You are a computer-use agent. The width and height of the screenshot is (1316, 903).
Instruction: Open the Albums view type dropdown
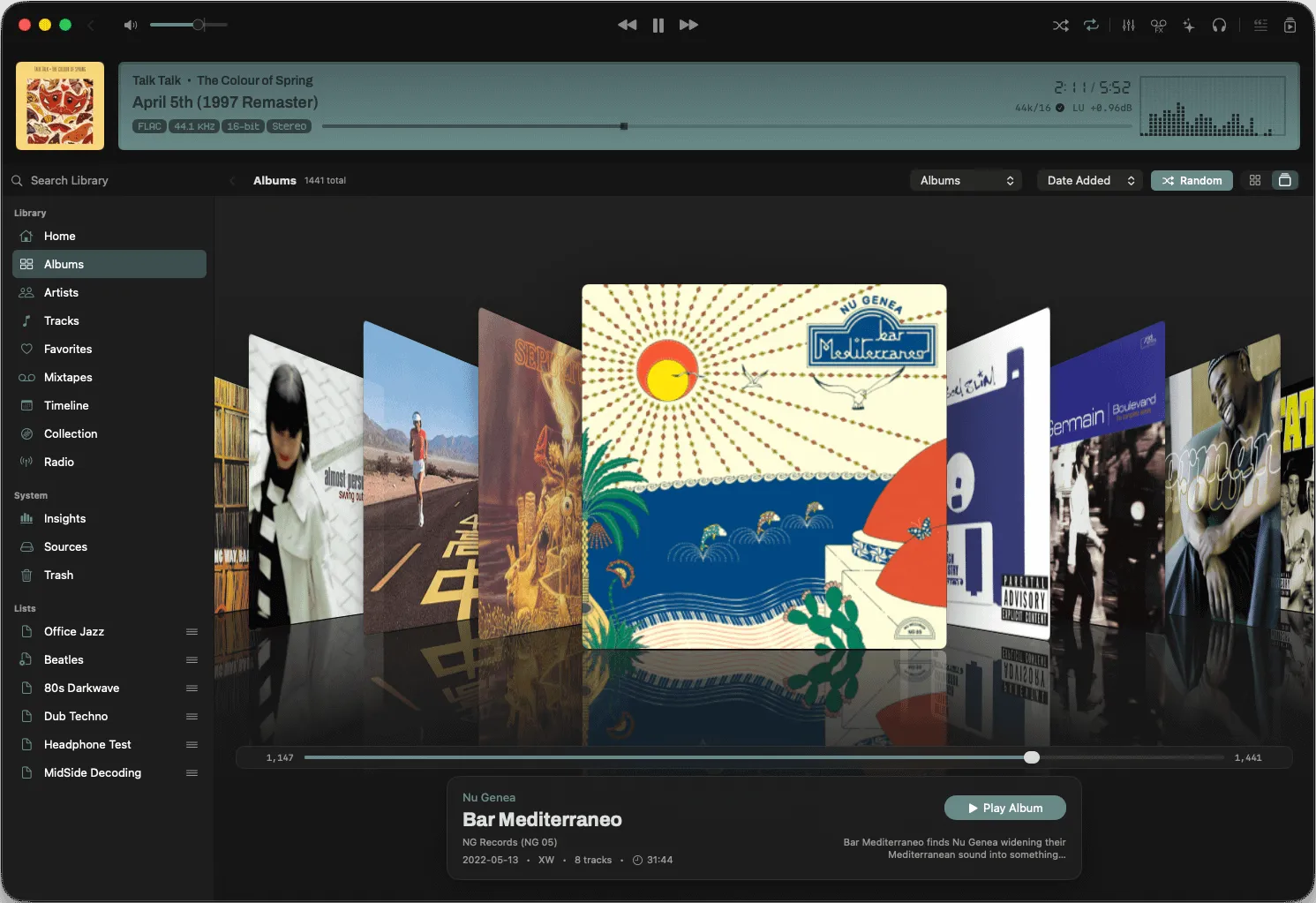click(x=966, y=180)
